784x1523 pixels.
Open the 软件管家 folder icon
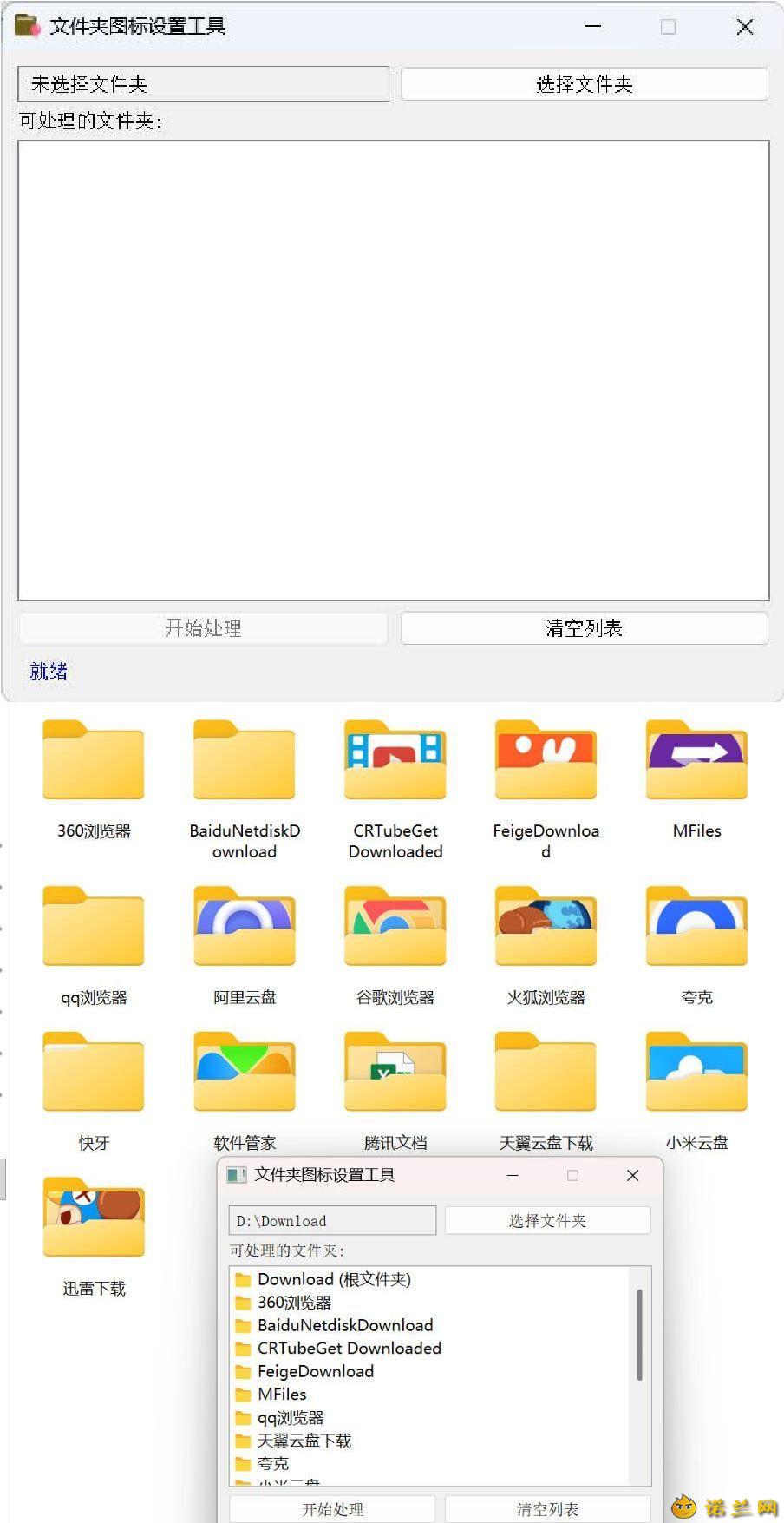click(x=245, y=1073)
